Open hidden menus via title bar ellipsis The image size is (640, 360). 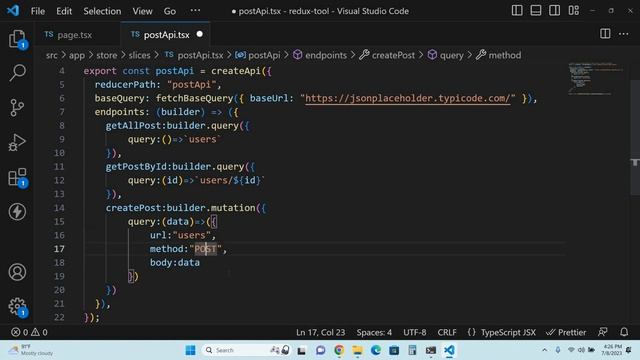(x=195, y=11)
